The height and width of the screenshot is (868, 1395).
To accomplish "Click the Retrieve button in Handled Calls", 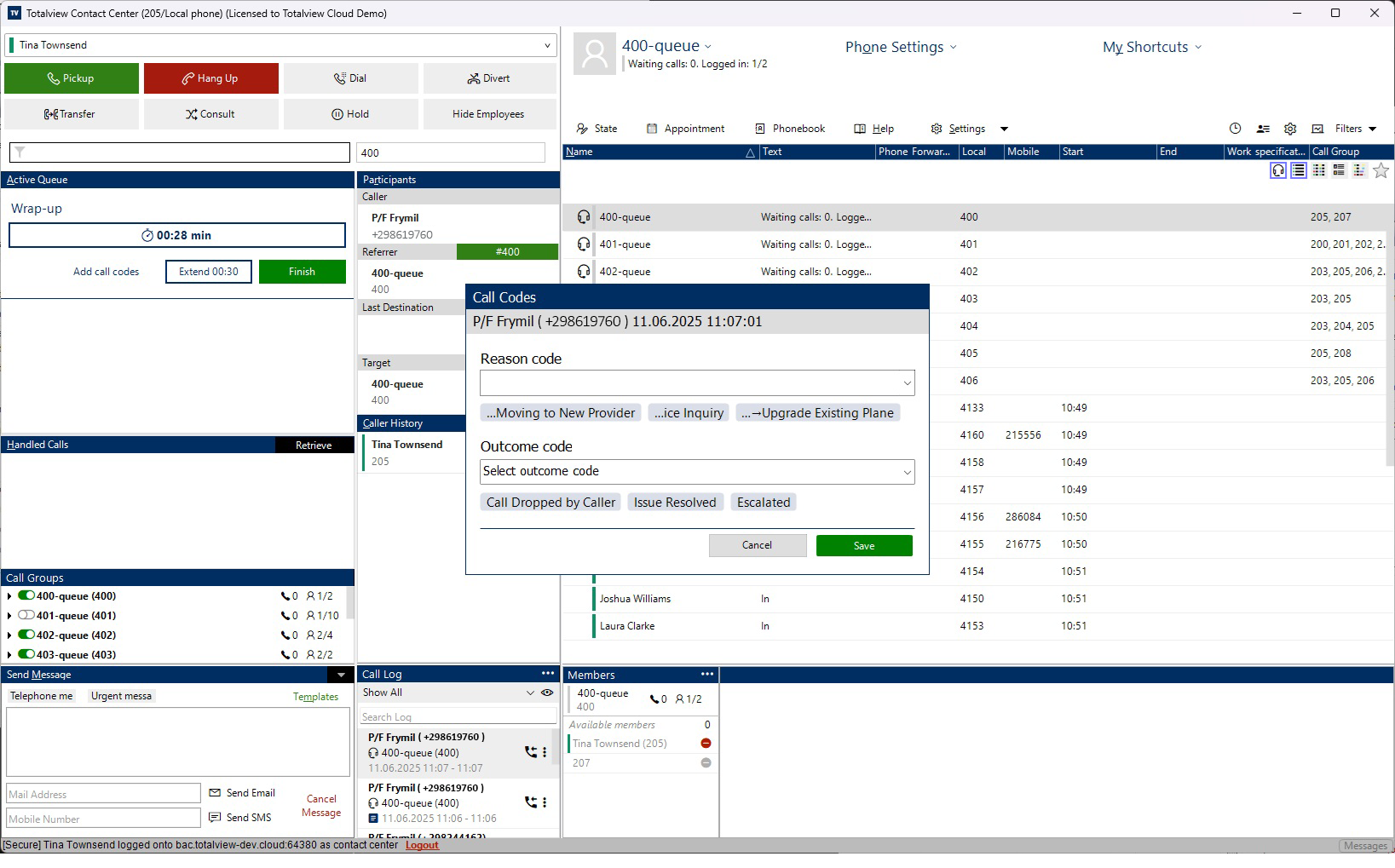I will point(314,445).
